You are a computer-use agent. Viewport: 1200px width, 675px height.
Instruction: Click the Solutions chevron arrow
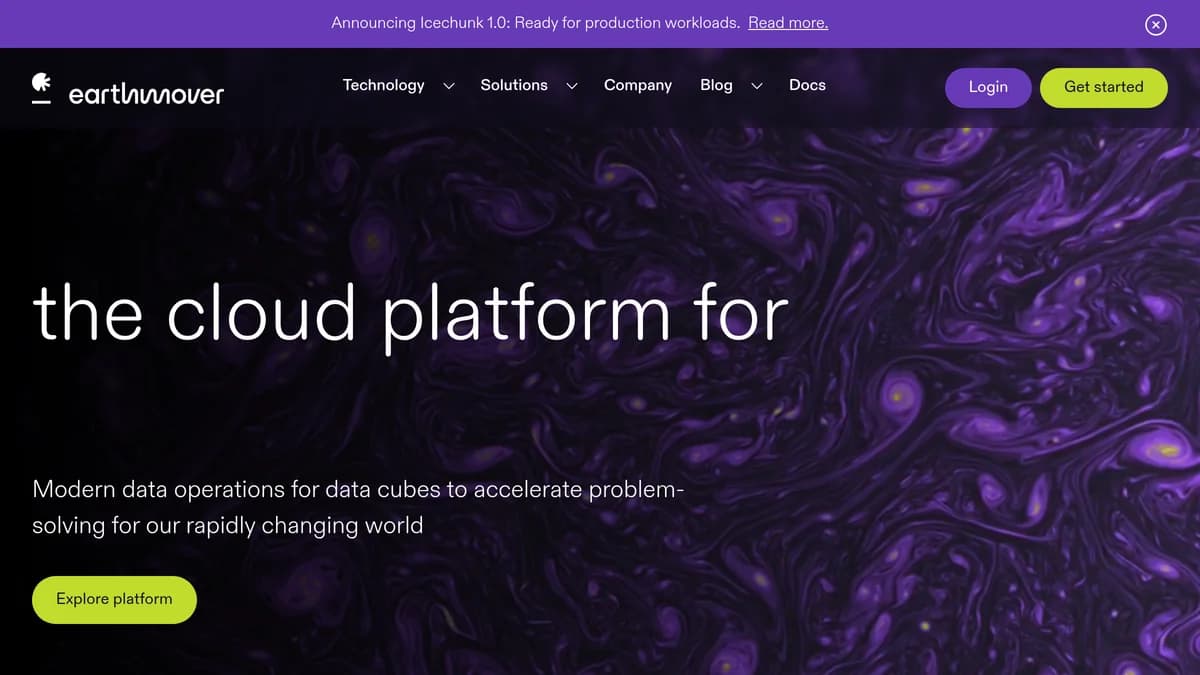tap(571, 86)
